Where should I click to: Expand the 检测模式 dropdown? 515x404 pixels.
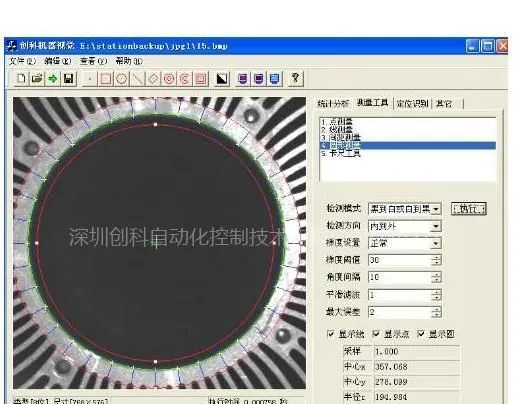coord(436,209)
